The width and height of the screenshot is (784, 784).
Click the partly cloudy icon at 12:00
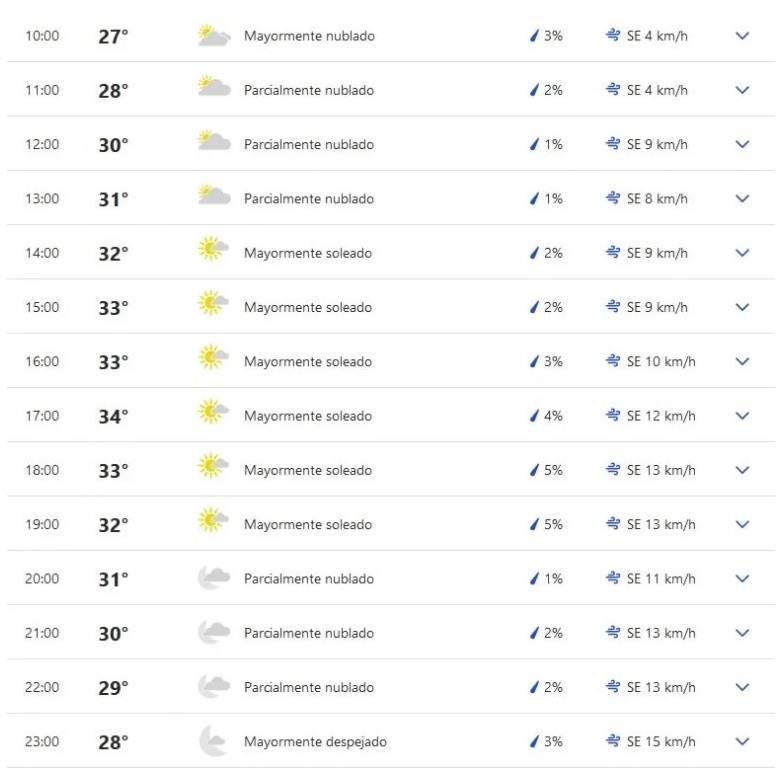[x=213, y=144]
